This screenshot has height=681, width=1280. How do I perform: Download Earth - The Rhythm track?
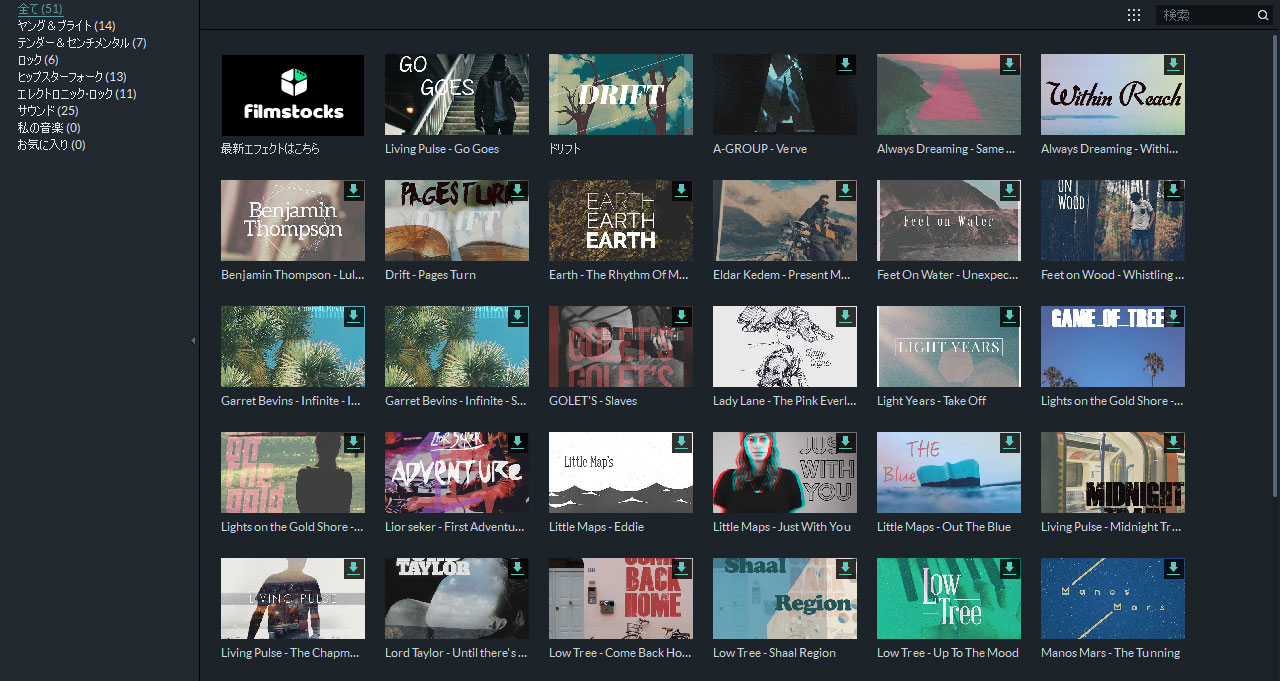click(682, 190)
